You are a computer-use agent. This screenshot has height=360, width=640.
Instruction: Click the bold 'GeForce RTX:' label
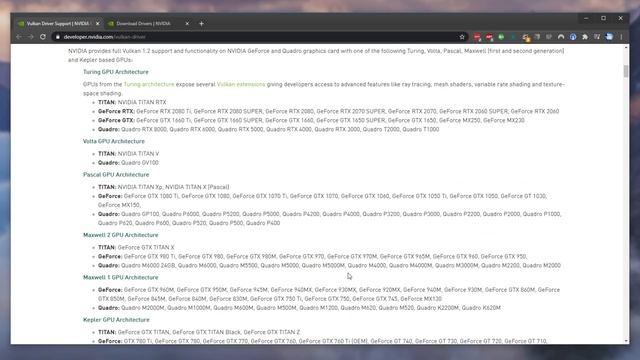point(116,111)
